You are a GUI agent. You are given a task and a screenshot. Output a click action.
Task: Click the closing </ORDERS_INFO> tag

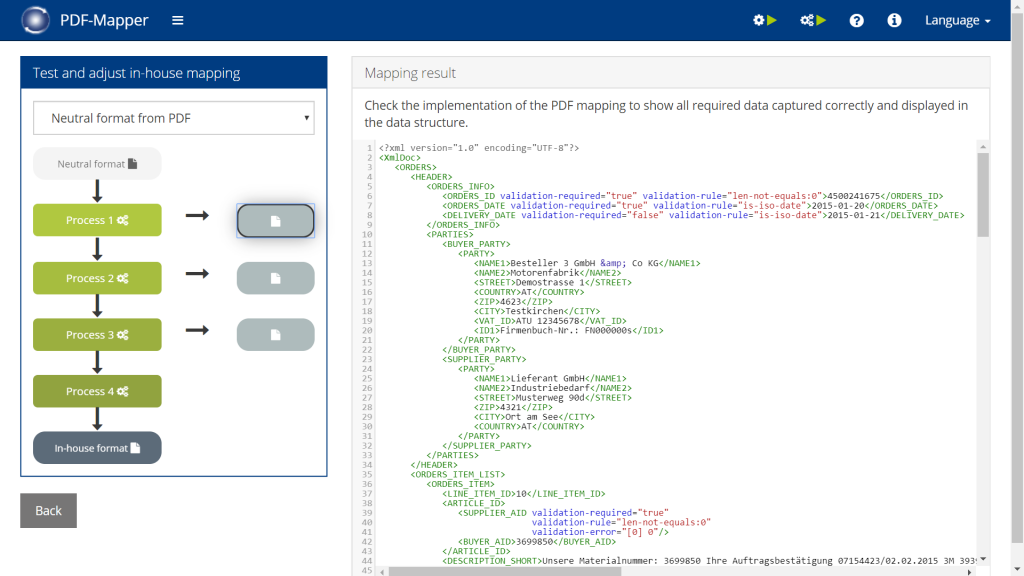[463, 225]
